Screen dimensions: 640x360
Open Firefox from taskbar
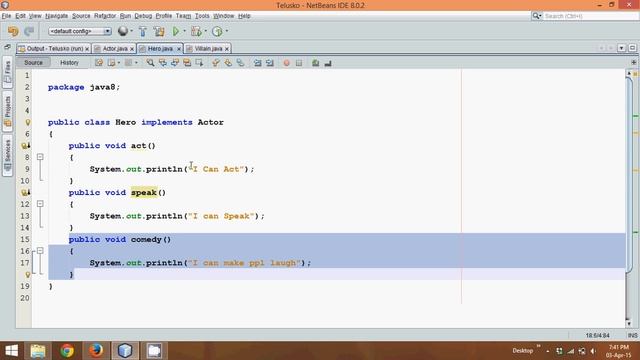pyautogui.click(x=96, y=351)
